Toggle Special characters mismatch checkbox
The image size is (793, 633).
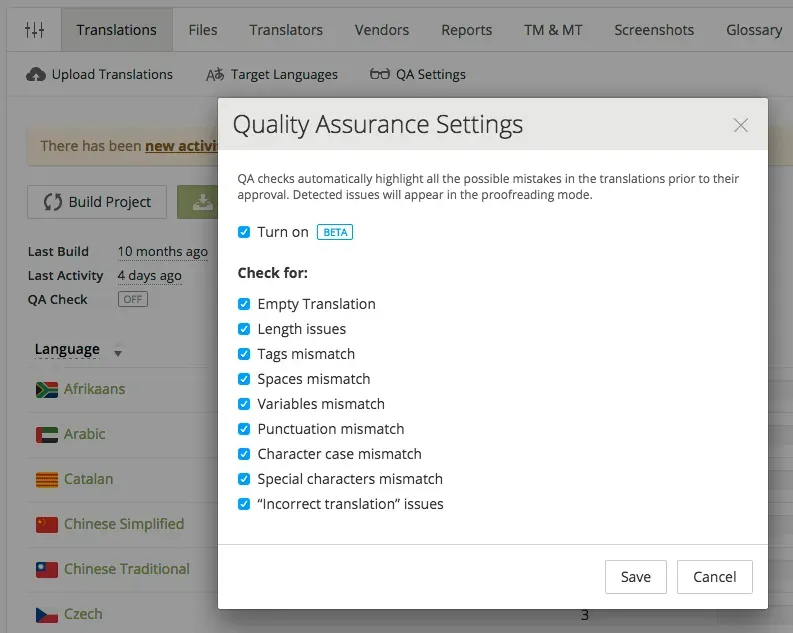tap(244, 479)
